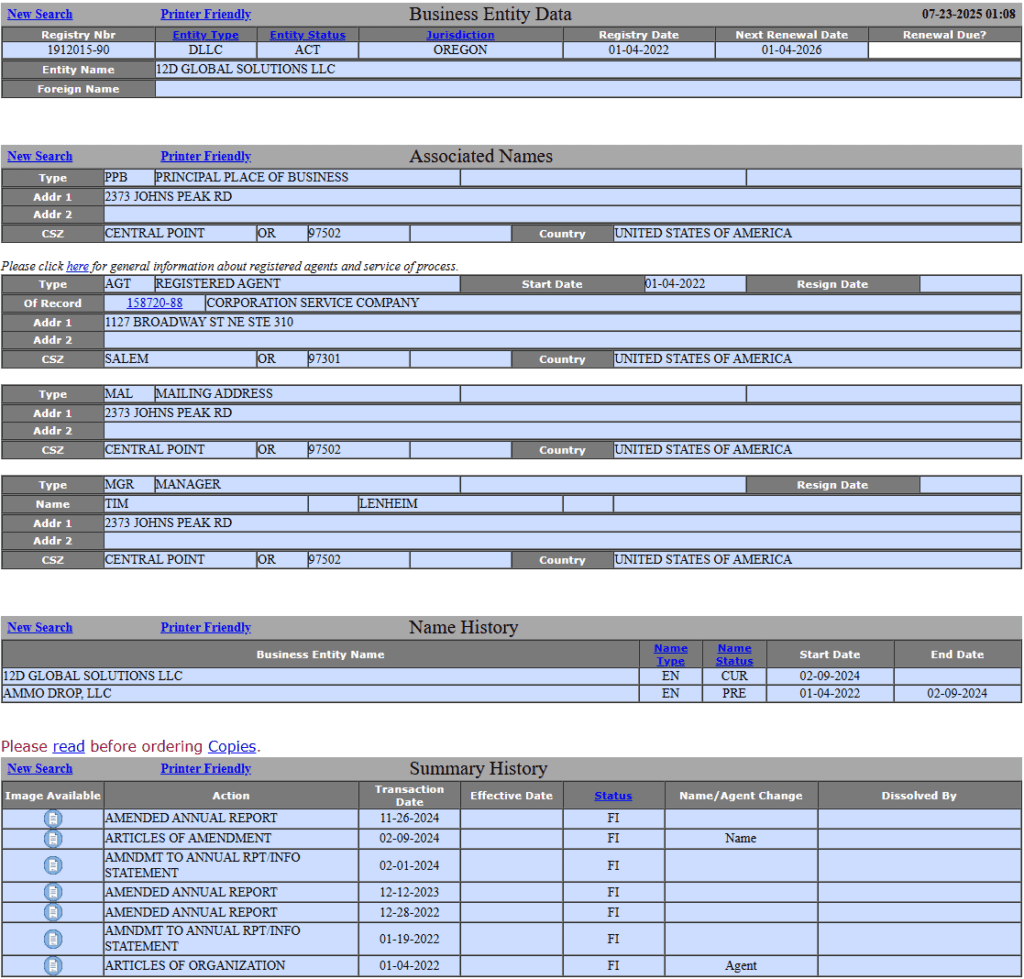Open the 12-28-2022 Amended Annual Report image
Screen dimensions: 1024x979
52,911
